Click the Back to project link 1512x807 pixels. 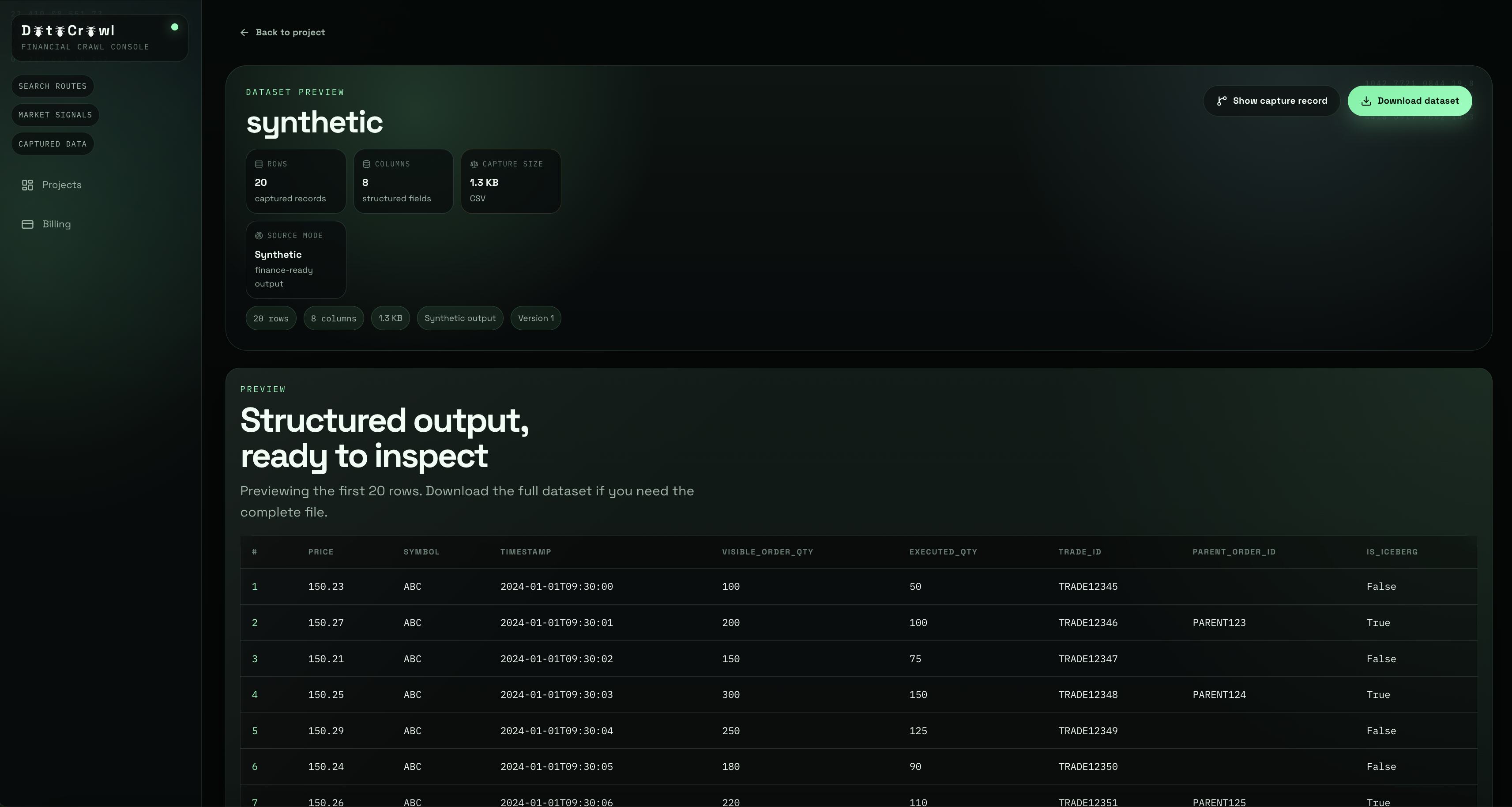point(290,32)
